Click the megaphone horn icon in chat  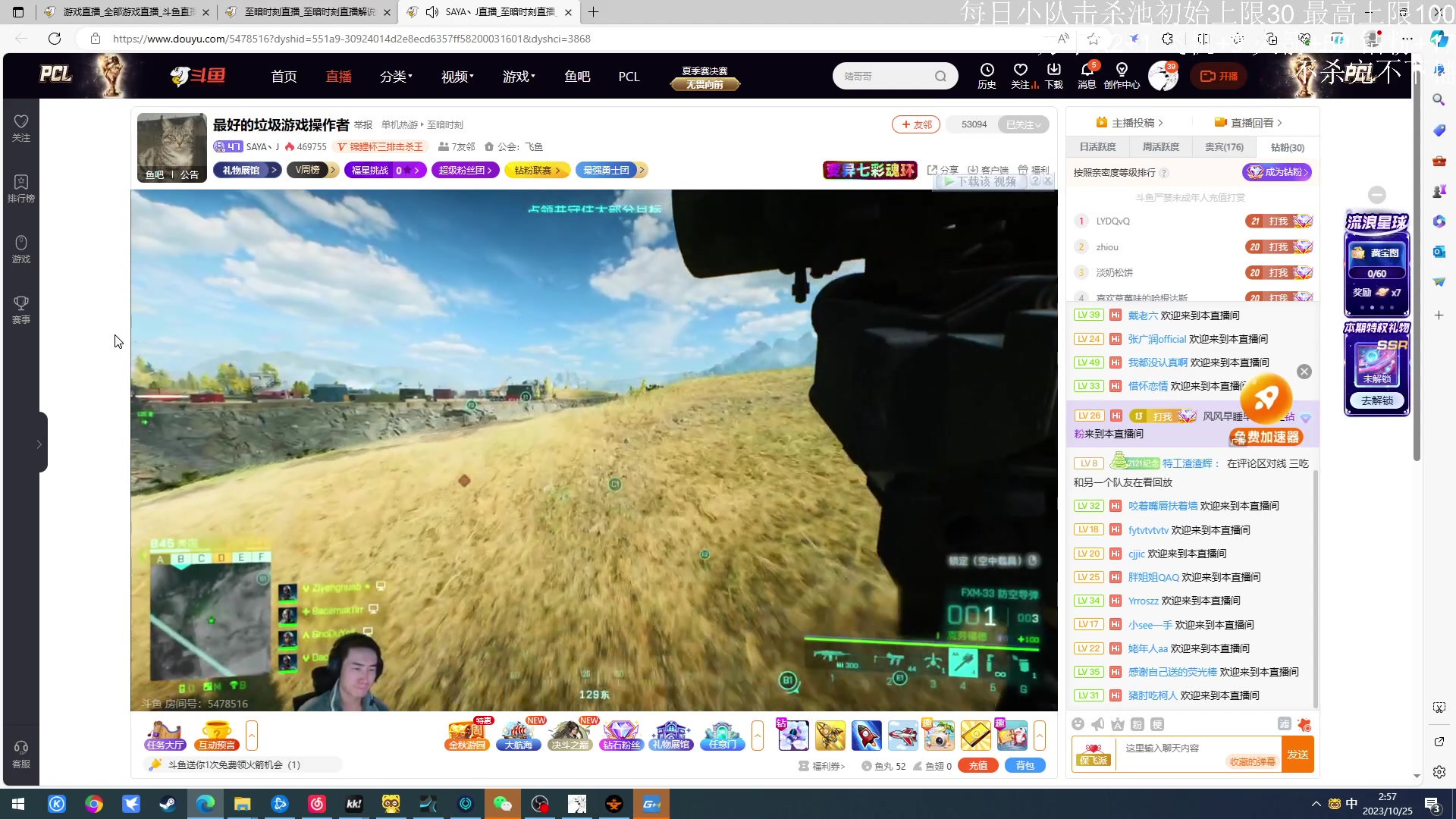(x=1097, y=724)
